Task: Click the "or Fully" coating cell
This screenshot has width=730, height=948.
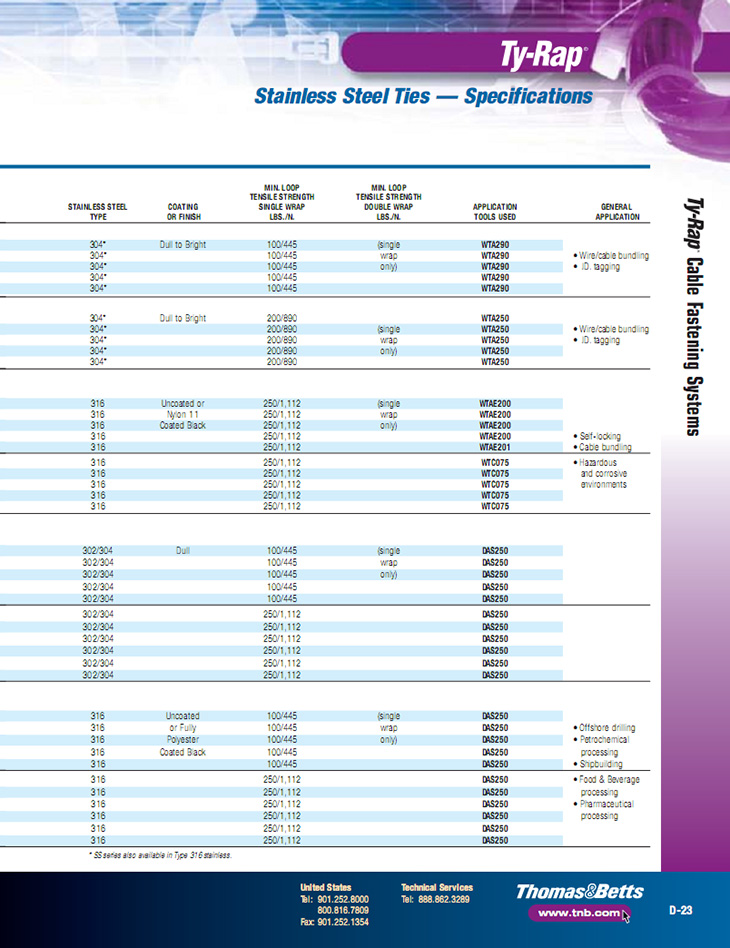Action: pos(183,728)
